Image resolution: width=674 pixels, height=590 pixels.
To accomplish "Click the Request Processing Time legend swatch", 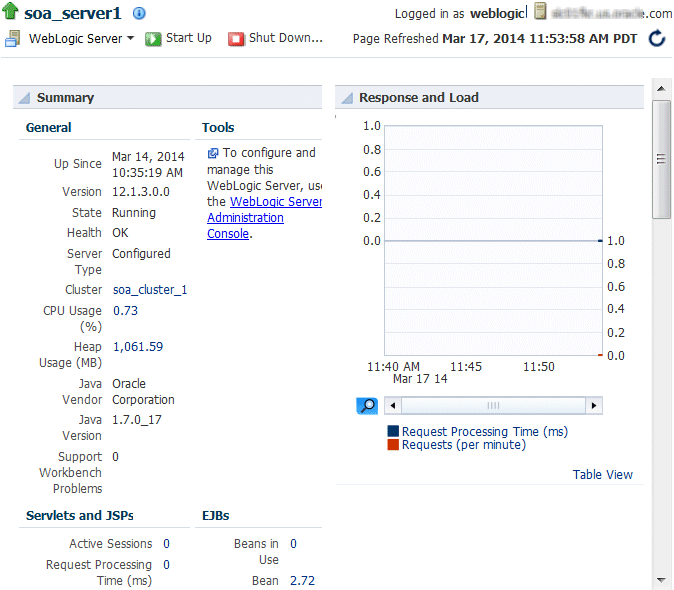I will pyautogui.click(x=393, y=431).
